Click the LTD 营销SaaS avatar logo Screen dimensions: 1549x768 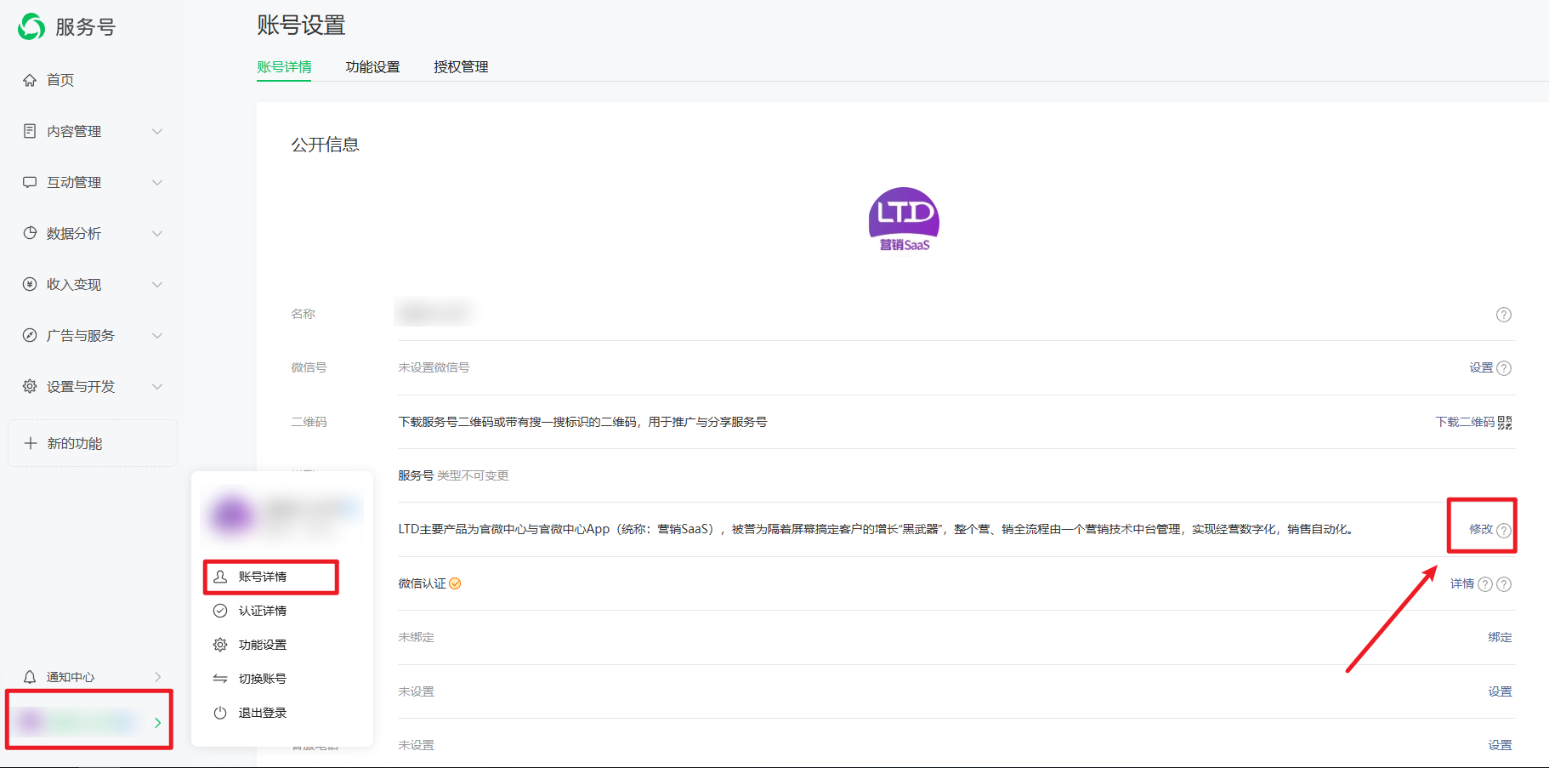[x=903, y=219]
